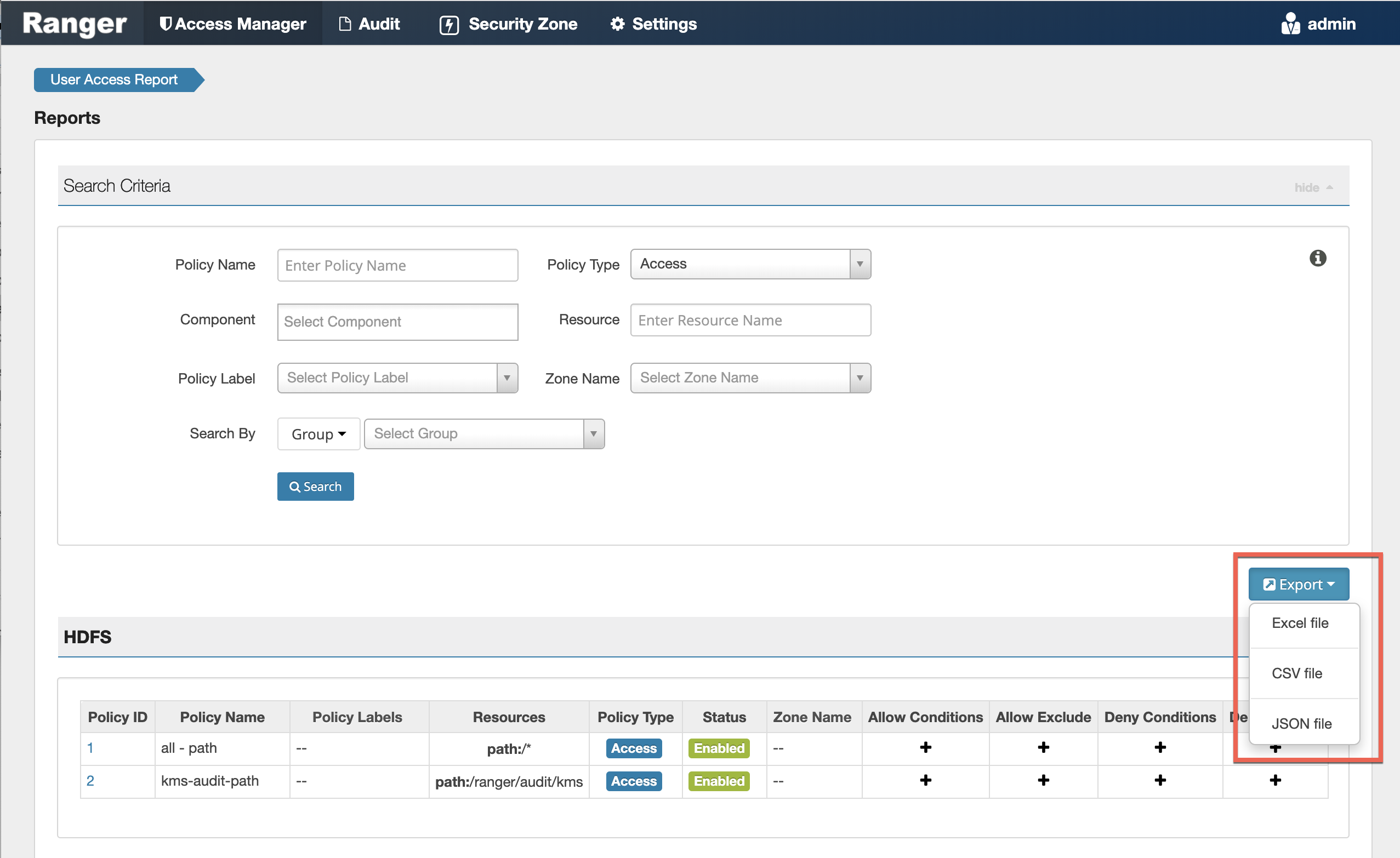This screenshot has height=858, width=1400.
Task: Open the Select Policy Label dropdown
Action: point(397,377)
